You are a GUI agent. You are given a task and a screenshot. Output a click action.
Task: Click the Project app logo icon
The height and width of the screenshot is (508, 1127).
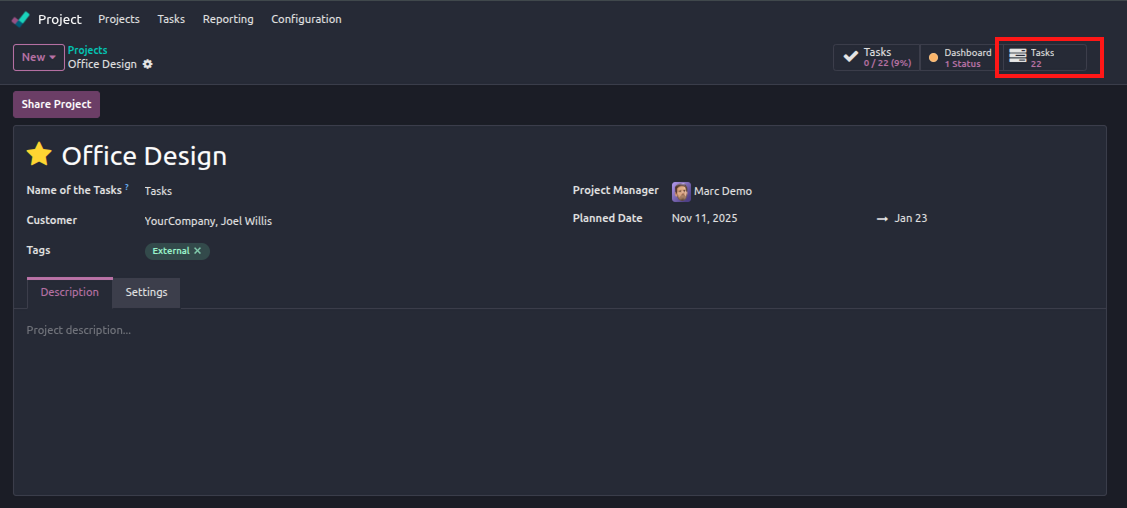(x=21, y=19)
